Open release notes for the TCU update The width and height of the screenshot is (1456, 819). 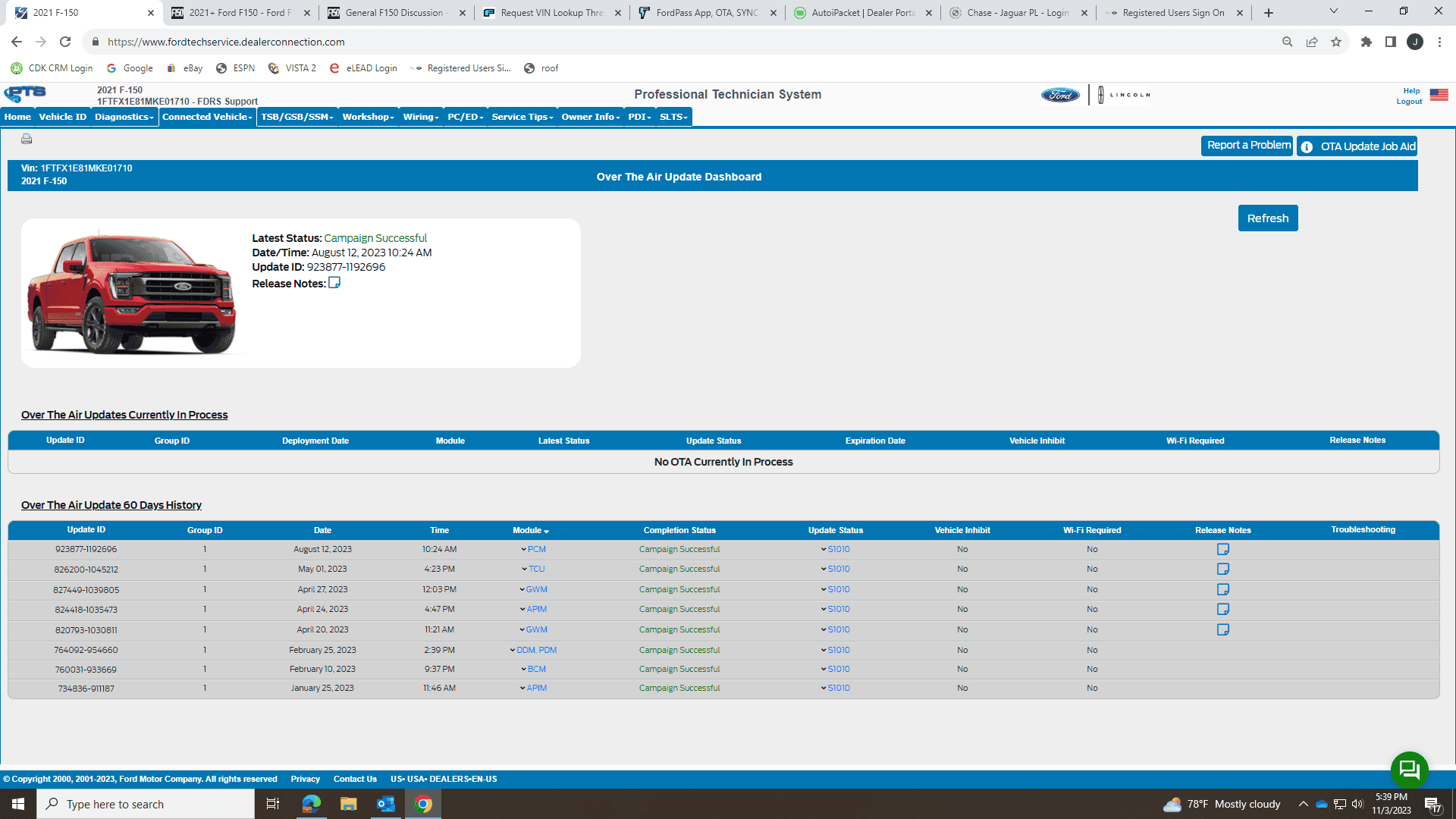[x=1222, y=569]
